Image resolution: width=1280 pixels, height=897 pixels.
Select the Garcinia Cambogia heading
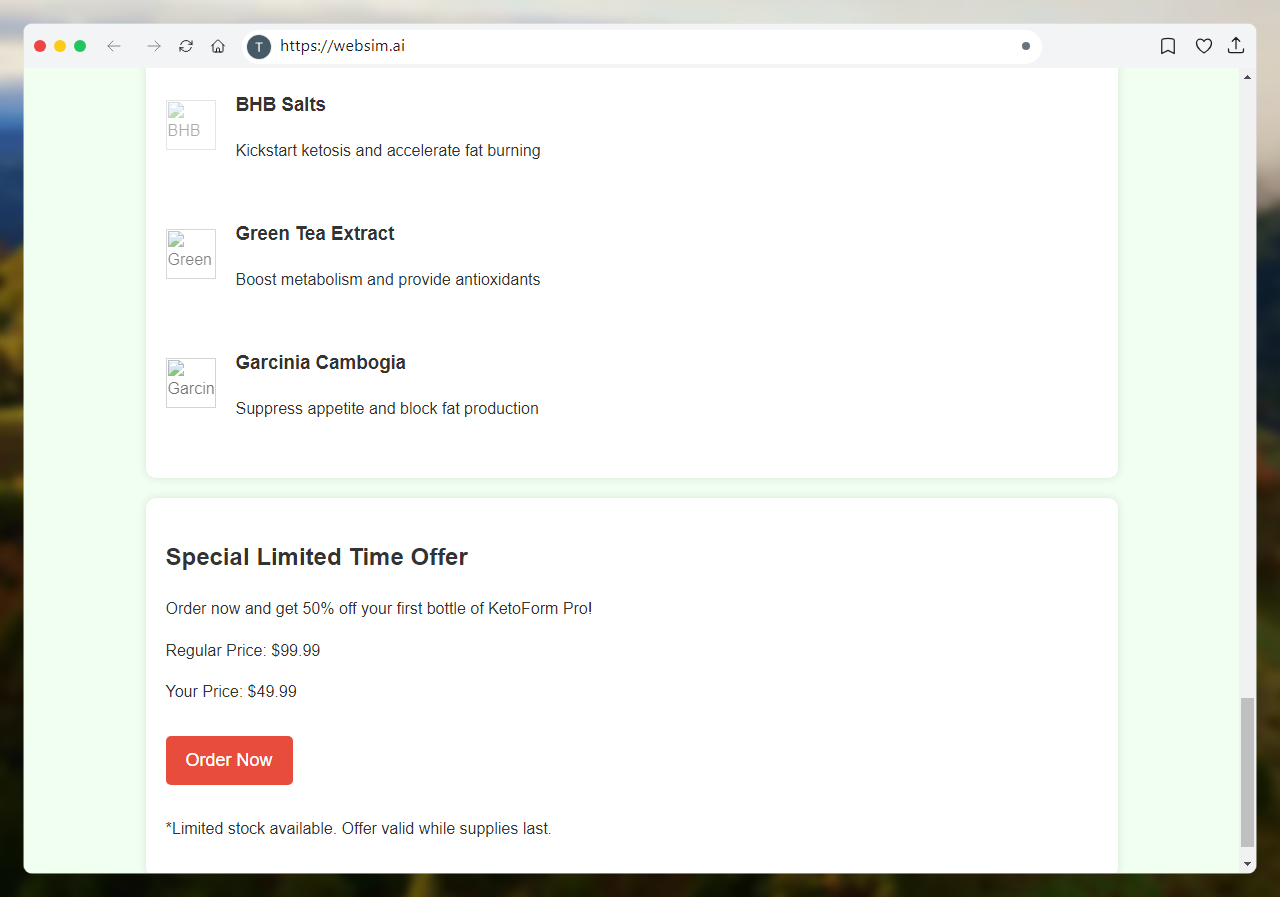(x=321, y=362)
